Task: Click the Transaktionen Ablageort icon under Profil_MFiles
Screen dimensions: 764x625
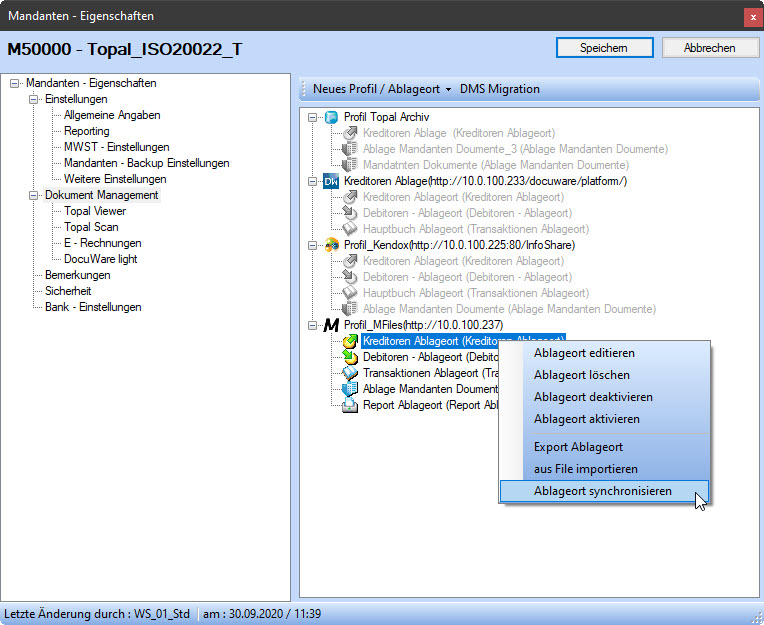Action: [350, 373]
